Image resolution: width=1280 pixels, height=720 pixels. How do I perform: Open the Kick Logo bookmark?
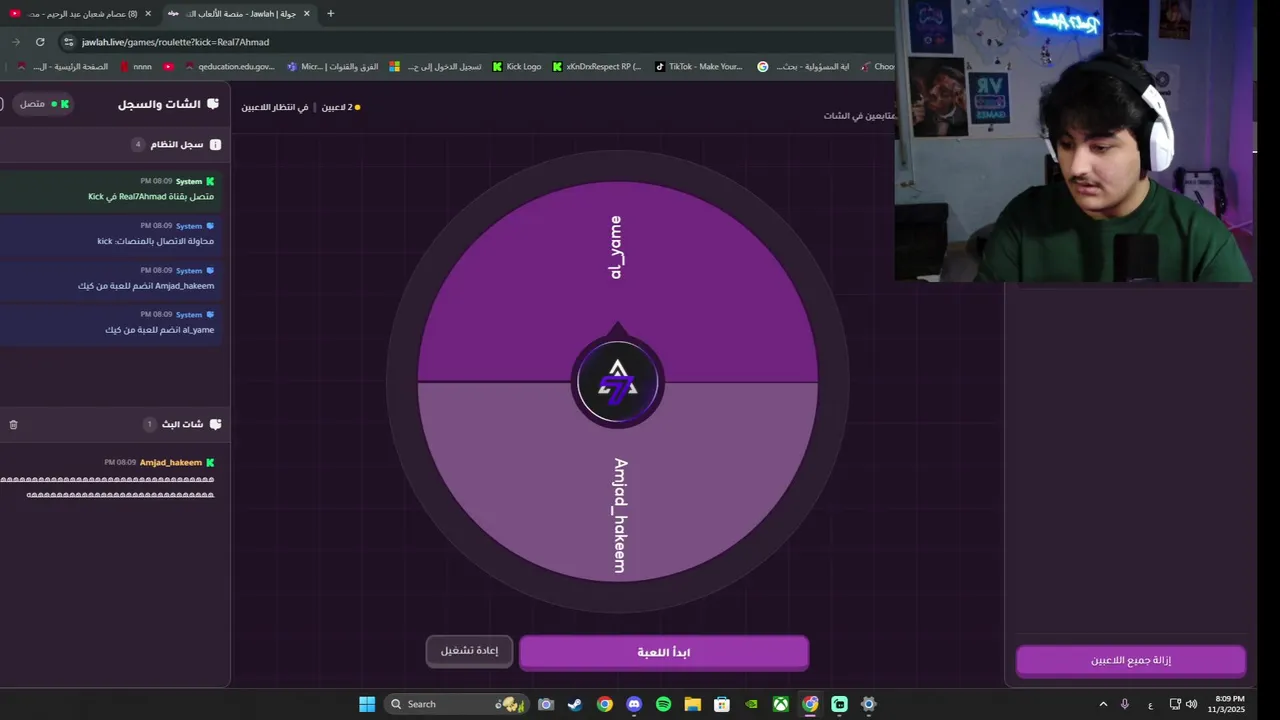516,67
